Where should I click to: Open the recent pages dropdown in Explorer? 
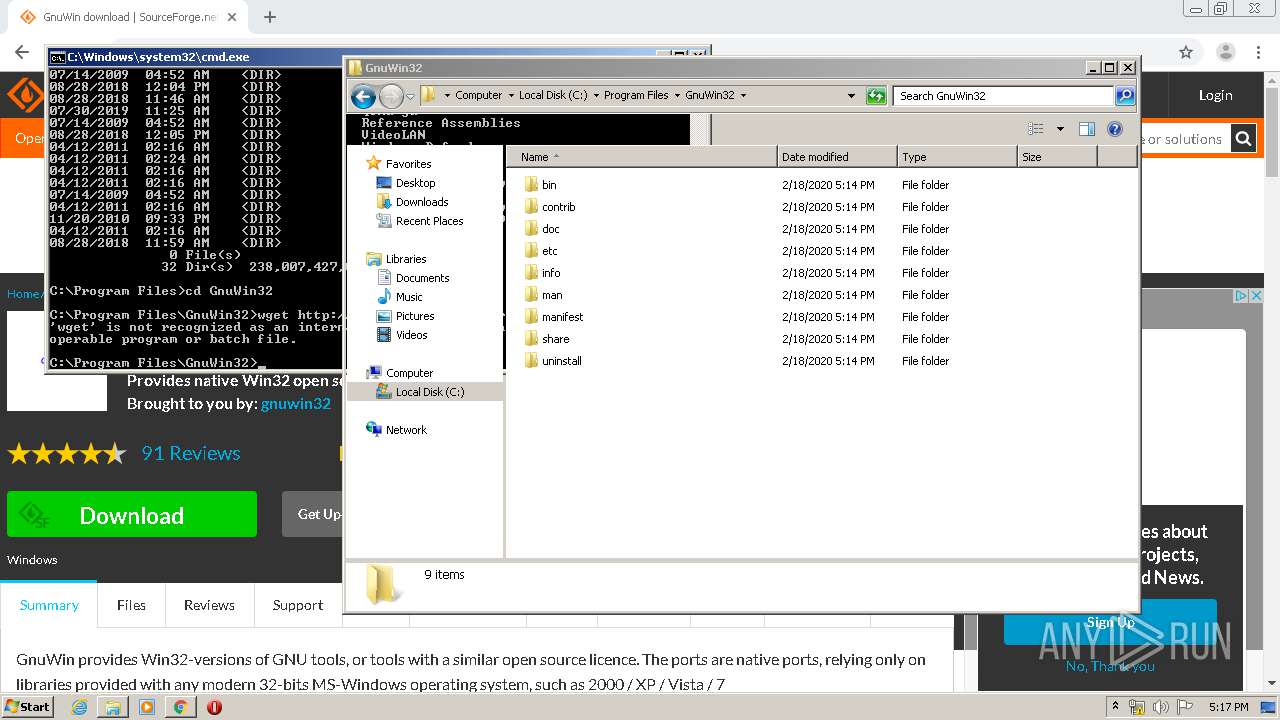pos(410,97)
